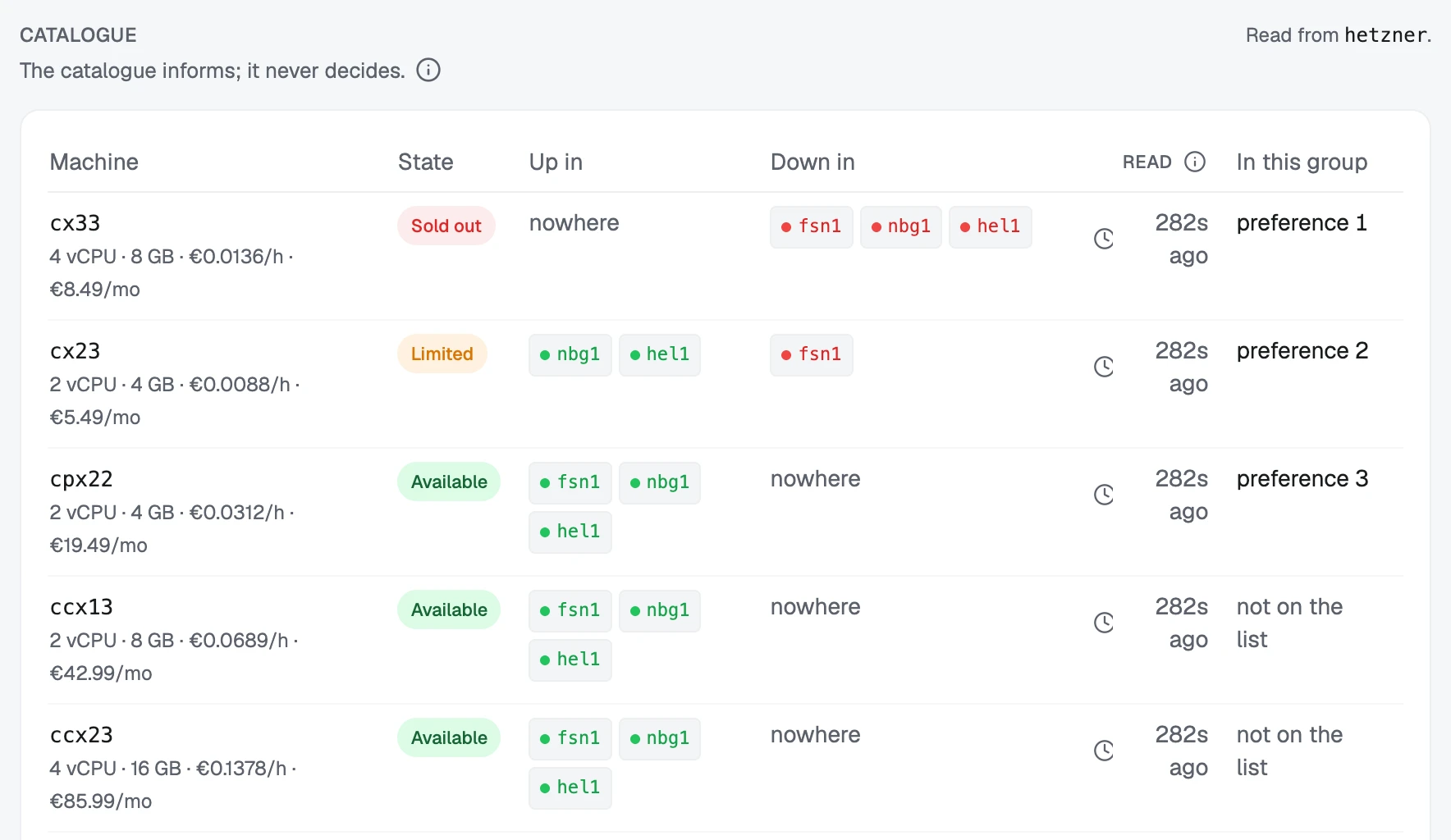This screenshot has height=840, width=1451.
Task: Click the 'Machine' column header
Action: [x=94, y=162]
